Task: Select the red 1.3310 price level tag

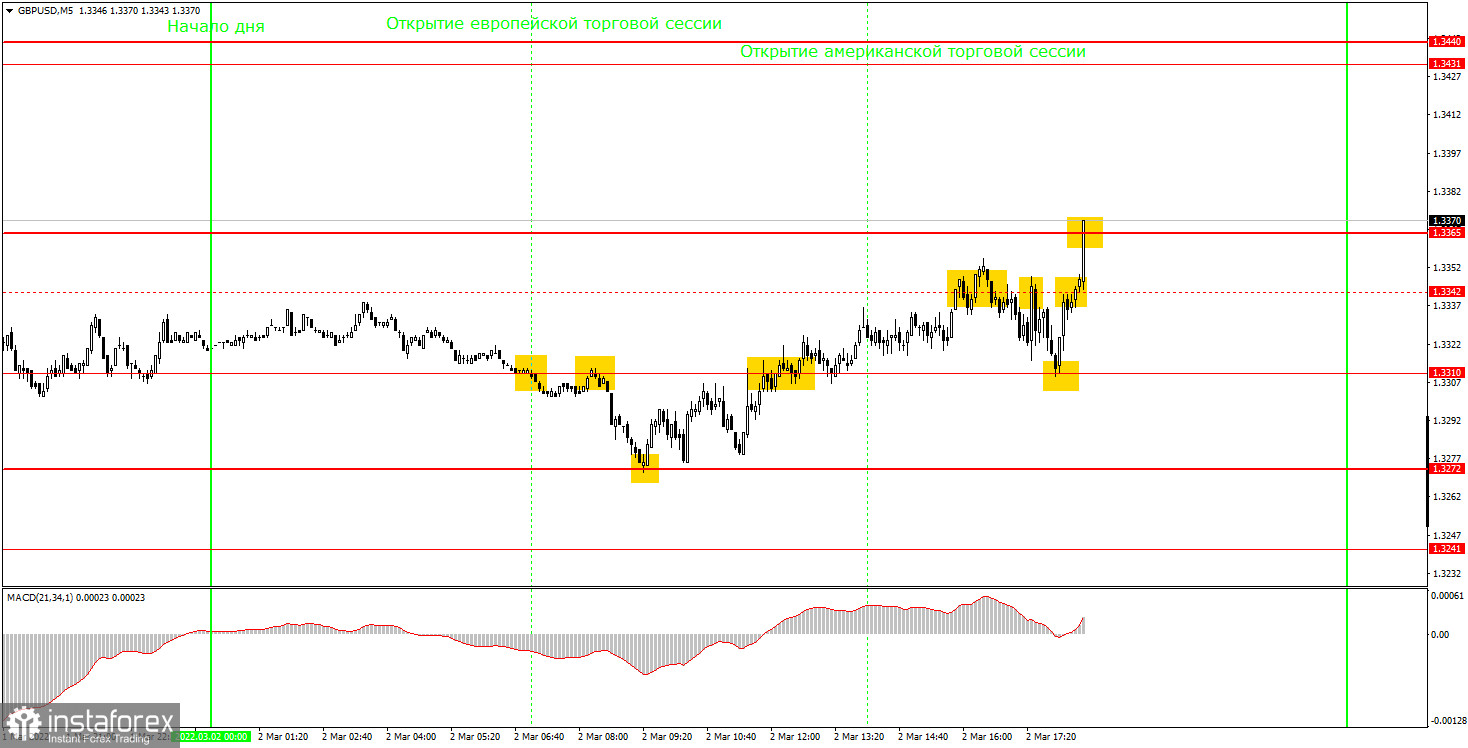Action: click(1447, 373)
